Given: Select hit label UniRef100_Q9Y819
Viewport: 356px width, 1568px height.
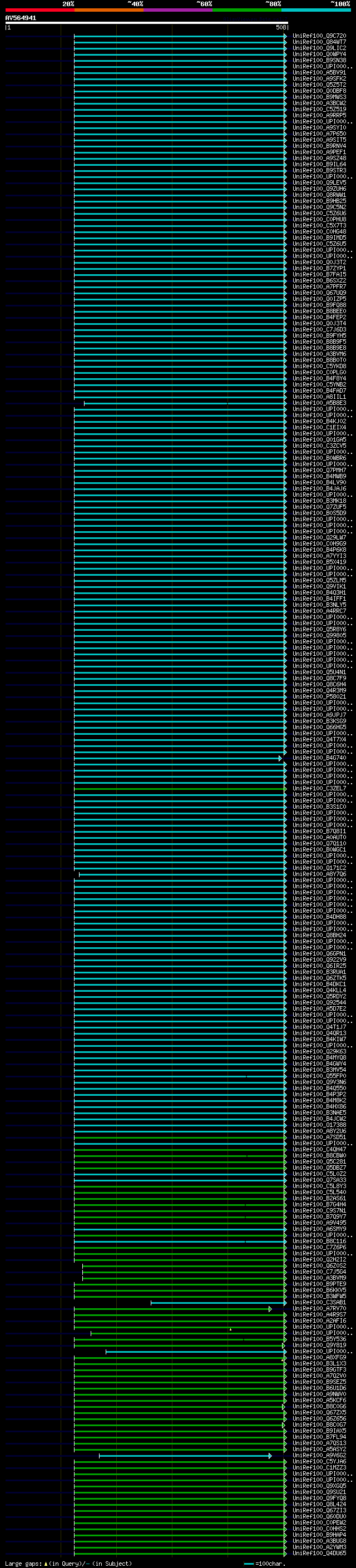Looking at the screenshot, I should [319, 1345].
